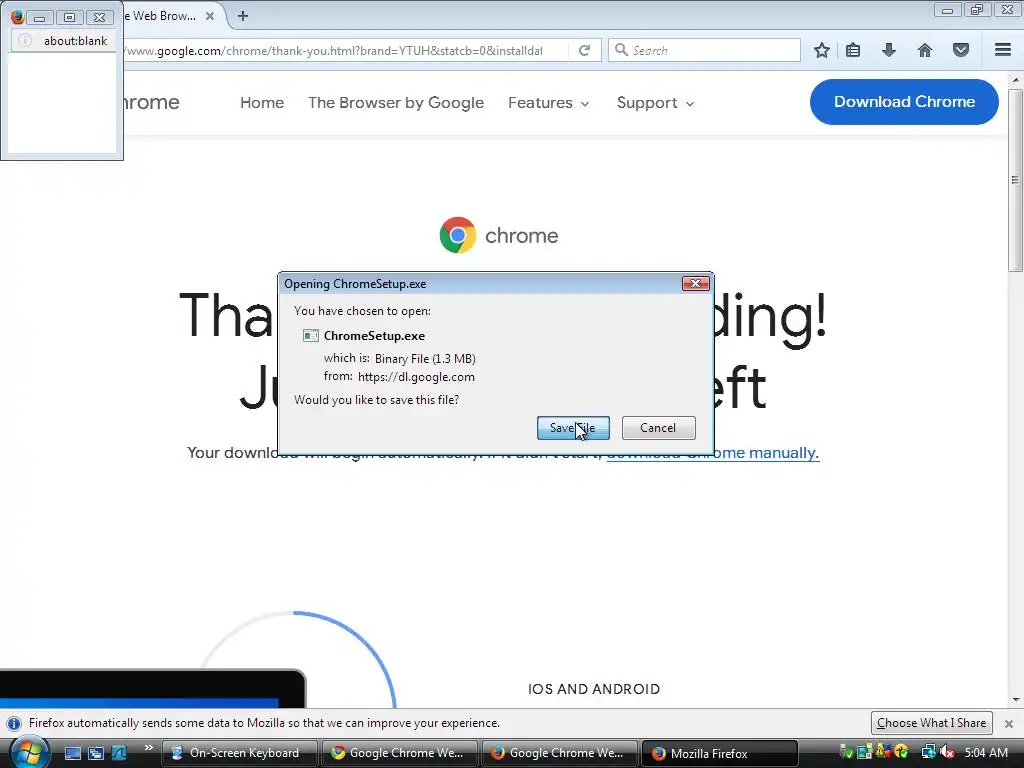
Task: Click the muted volume tray icon
Action: [x=948, y=752]
